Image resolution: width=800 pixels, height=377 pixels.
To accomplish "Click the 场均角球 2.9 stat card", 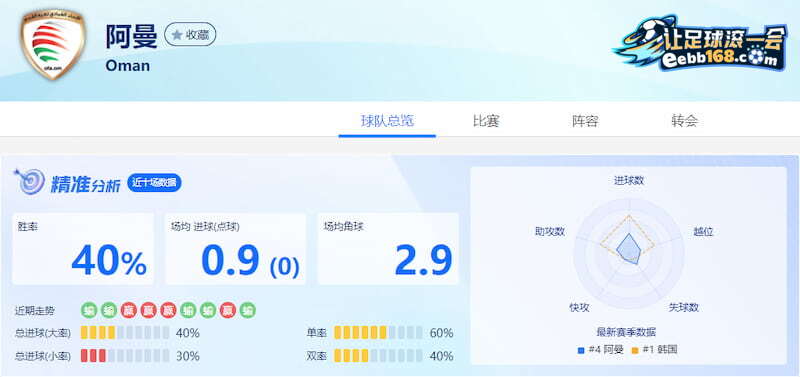I will (x=388, y=248).
